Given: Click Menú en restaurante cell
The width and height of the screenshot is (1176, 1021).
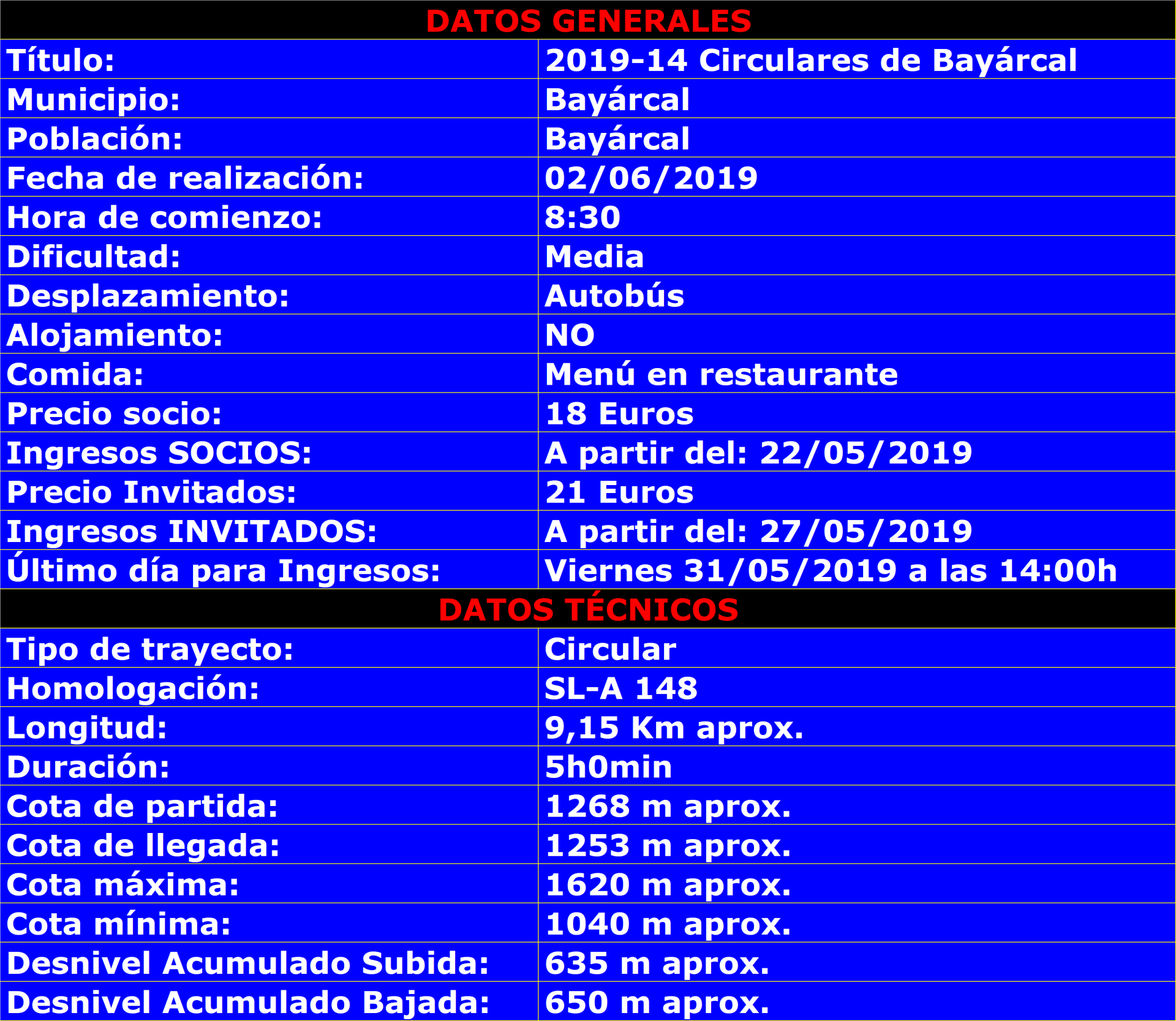Looking at the screenshot, I should (x=721, y=374).
